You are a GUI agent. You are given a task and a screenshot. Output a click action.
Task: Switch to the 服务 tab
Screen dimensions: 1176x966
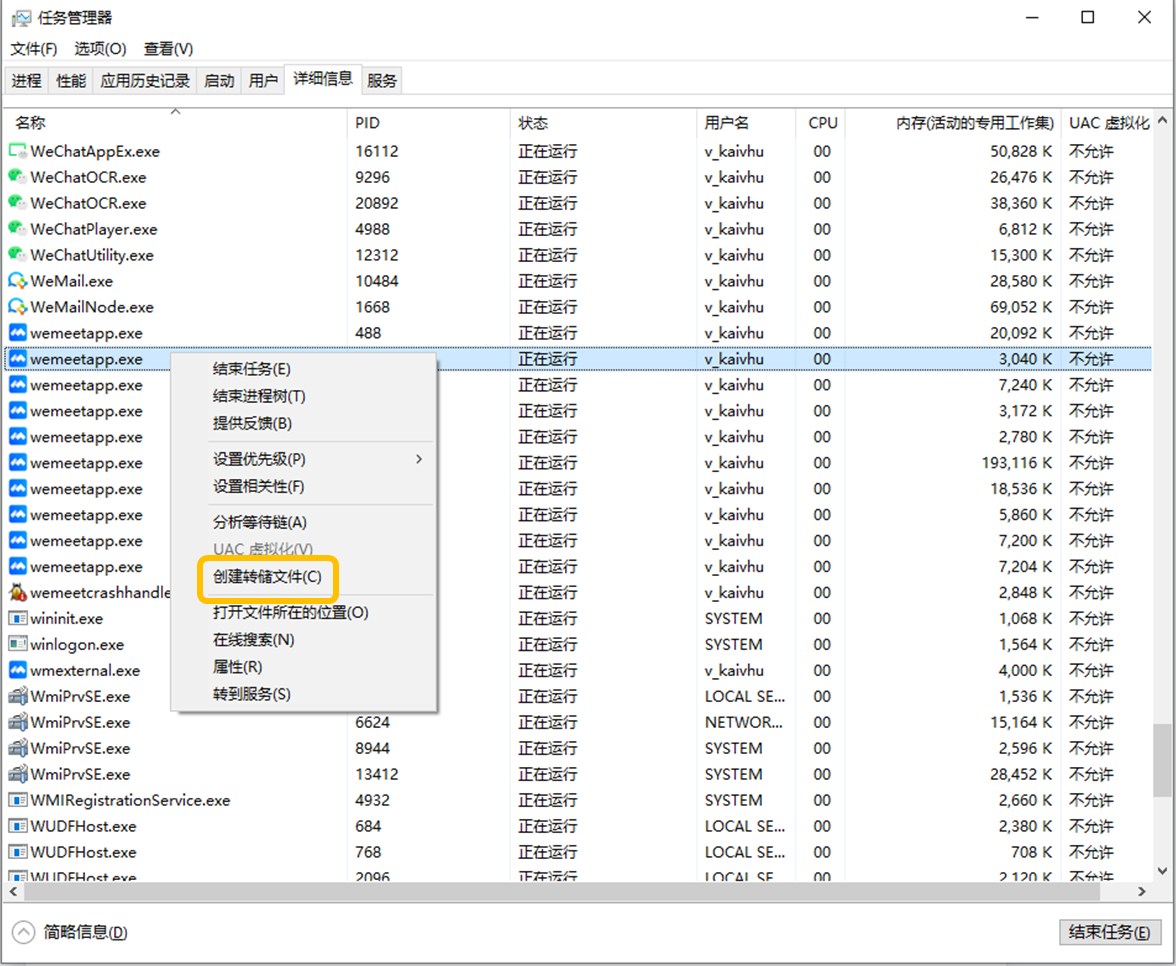[382, 80]
